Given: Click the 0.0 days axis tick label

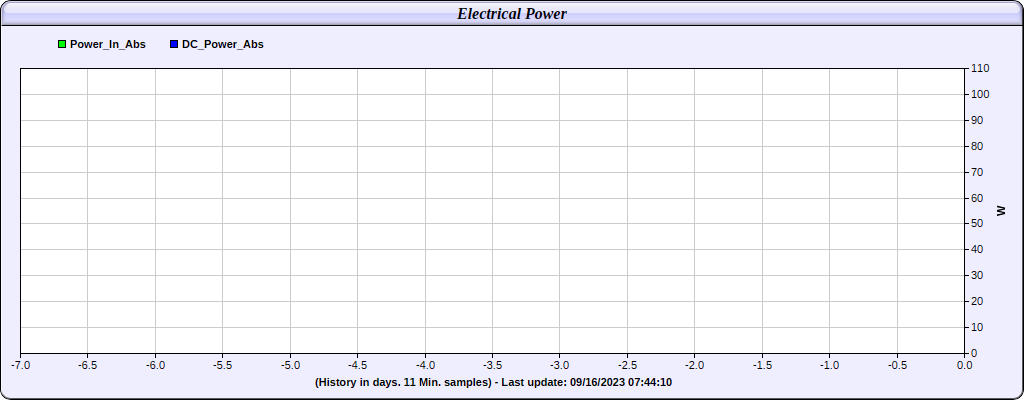Looking at the screenshot, I should 964,365.
